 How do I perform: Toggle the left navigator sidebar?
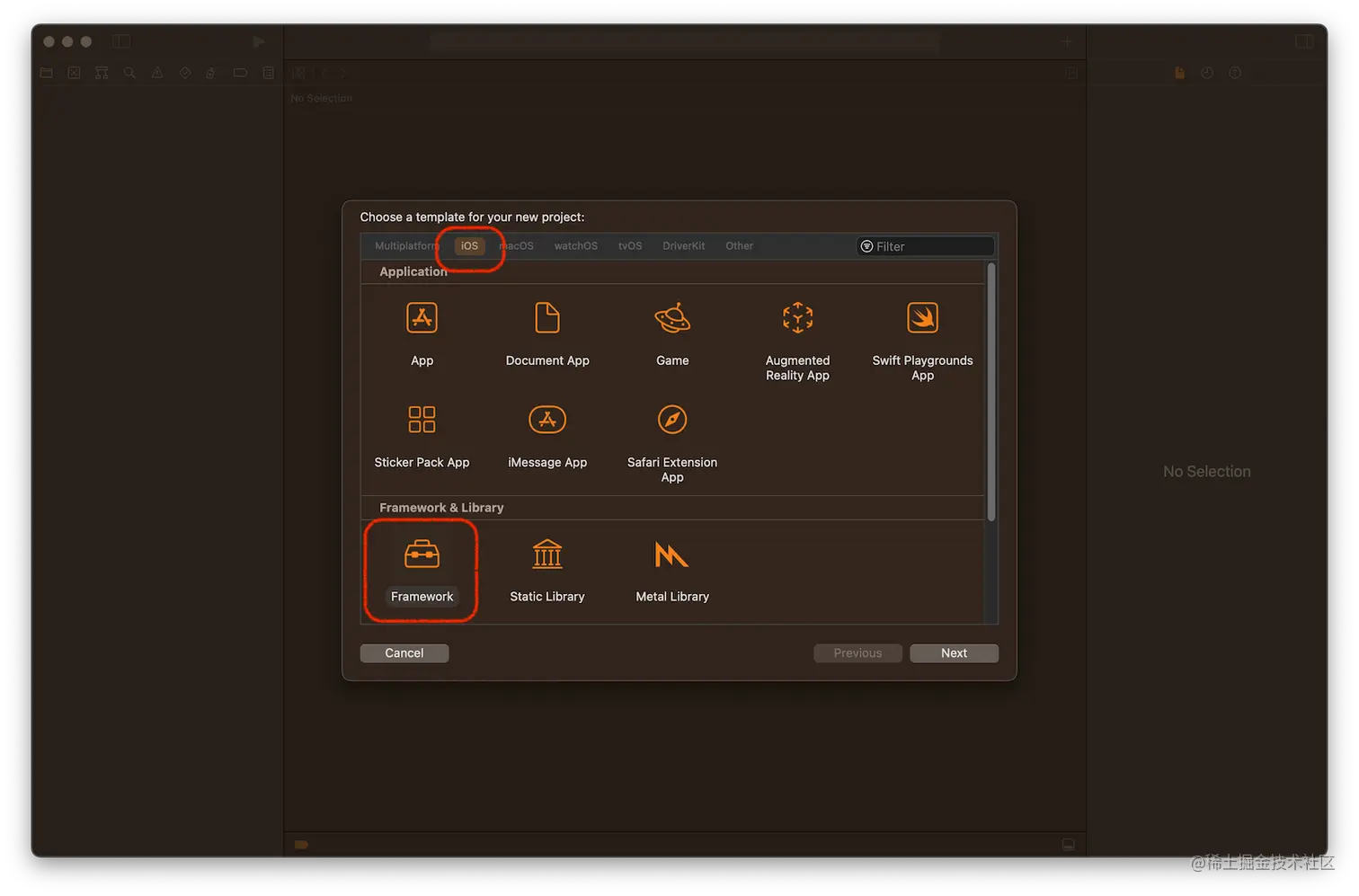121,41
